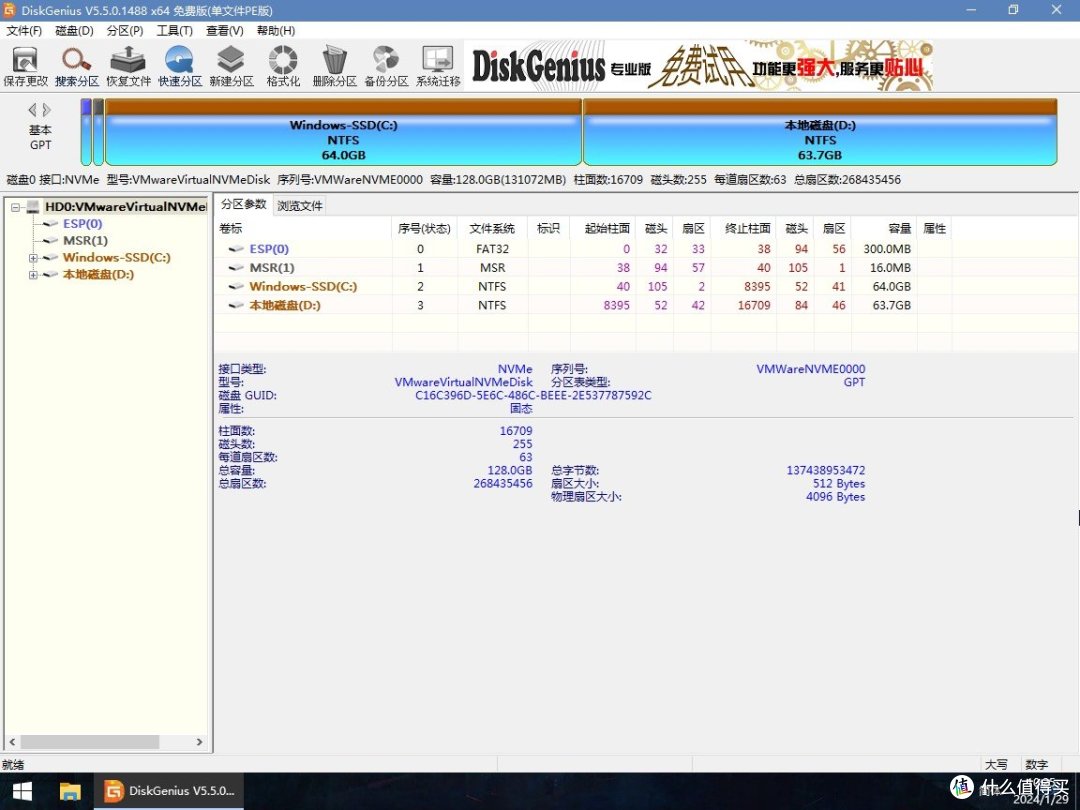Click the Format (格式化) toolbar icon

coord(283,67)
